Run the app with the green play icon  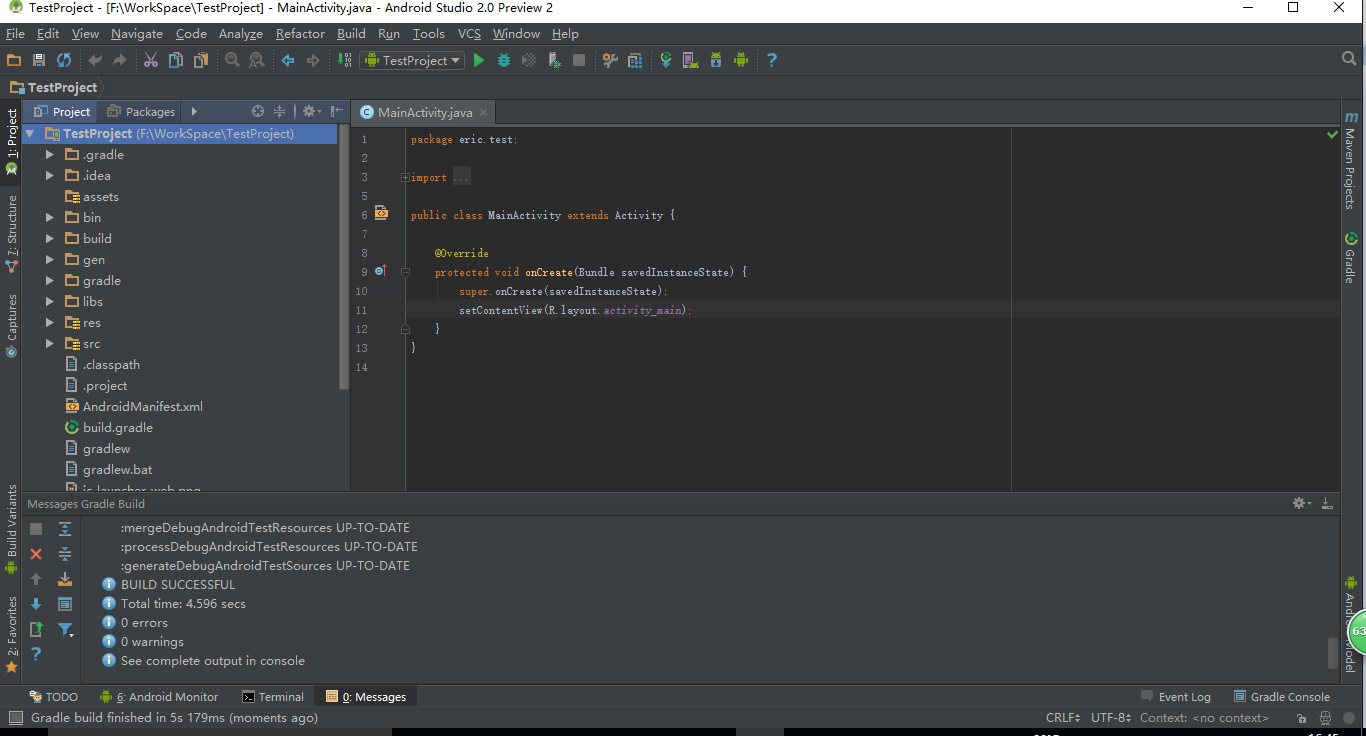click(x=479, y=60)
